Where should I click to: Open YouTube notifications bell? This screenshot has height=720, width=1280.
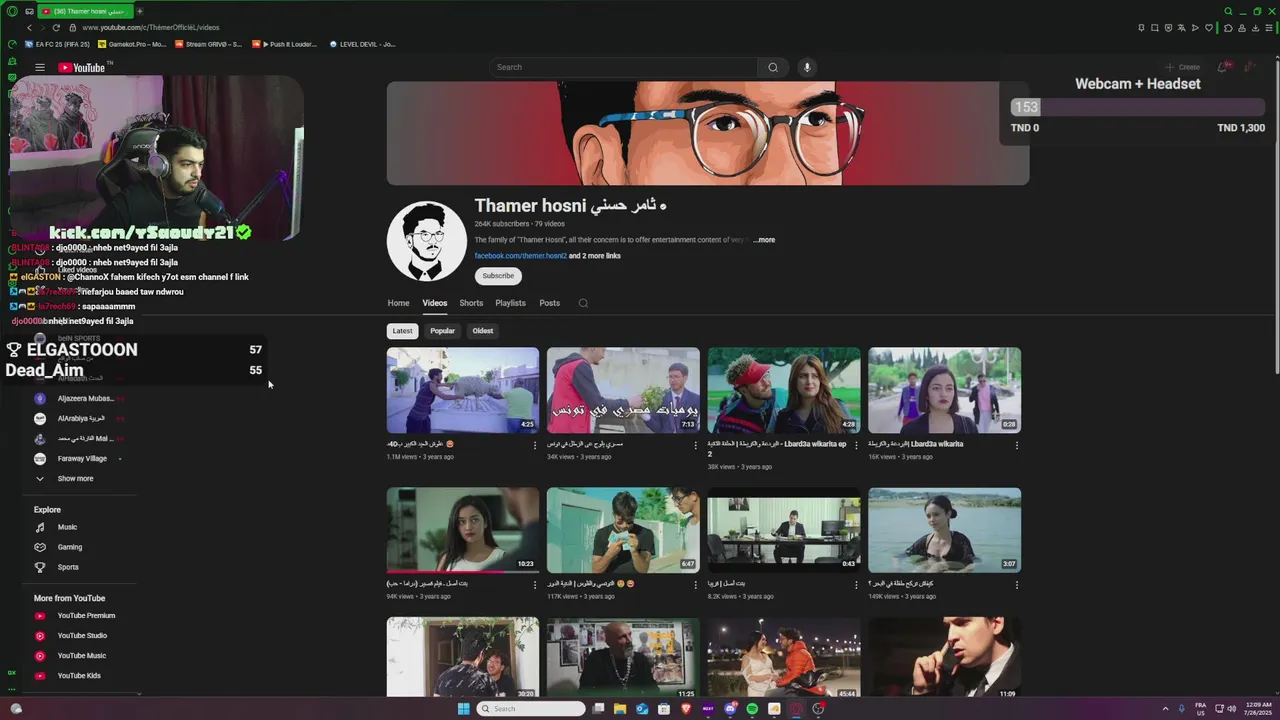[x=1222, y=67]
